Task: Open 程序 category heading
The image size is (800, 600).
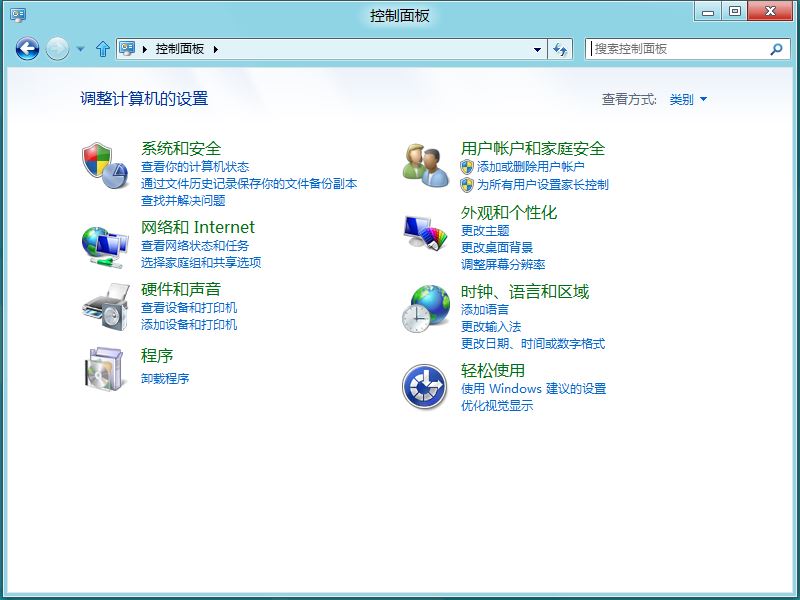Action: click(x=157, y=356)
